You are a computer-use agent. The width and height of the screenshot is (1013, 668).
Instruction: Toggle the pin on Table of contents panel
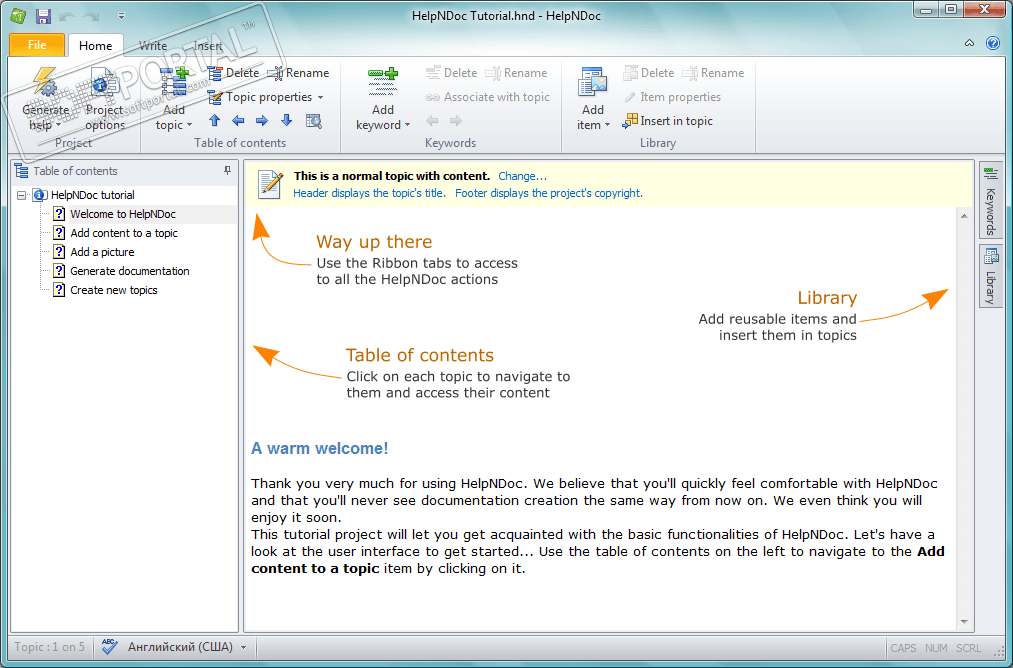(x=227, y=171)
